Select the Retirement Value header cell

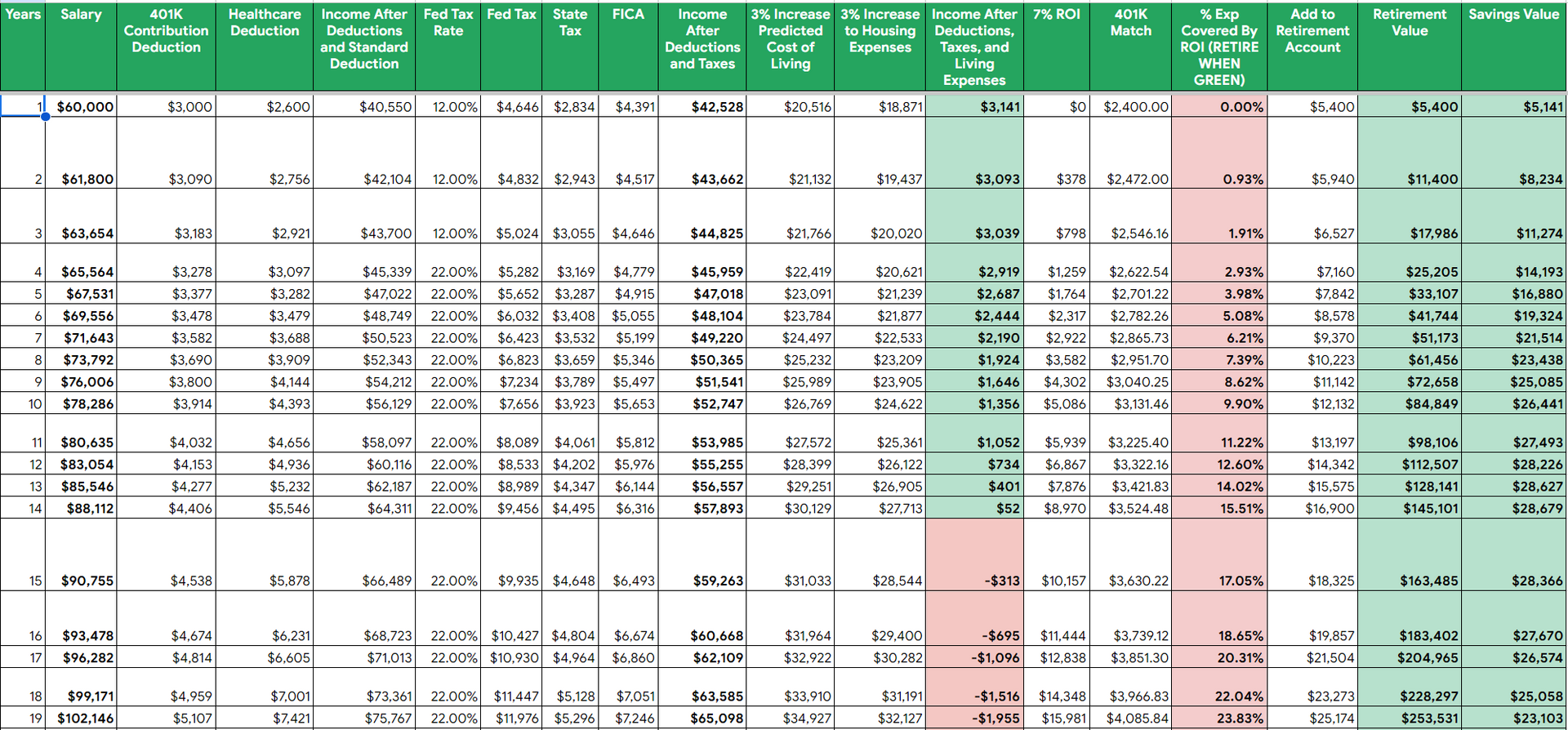pos(1410,46)
